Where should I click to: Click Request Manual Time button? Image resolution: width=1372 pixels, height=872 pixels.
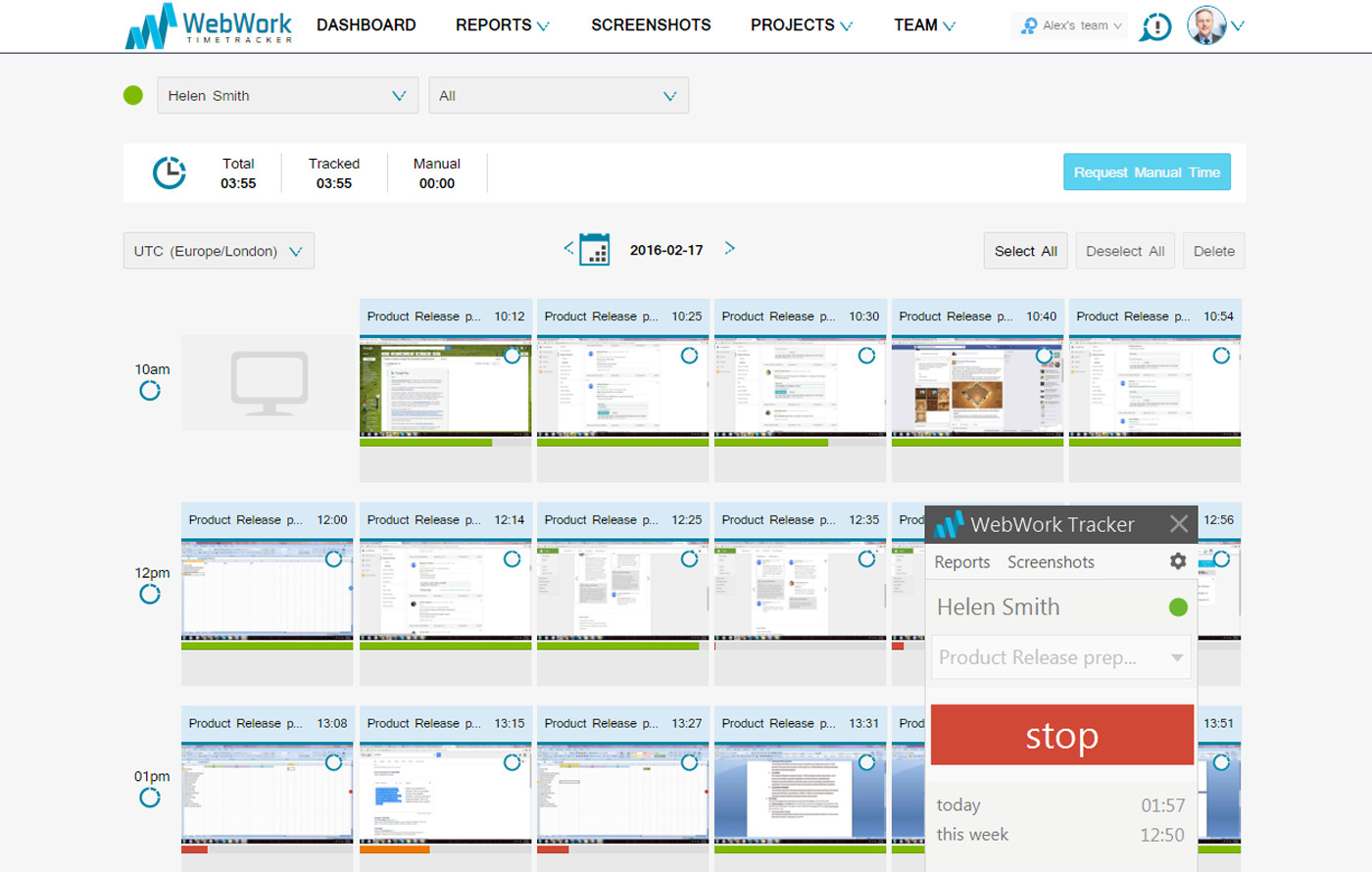(1147, 172)
